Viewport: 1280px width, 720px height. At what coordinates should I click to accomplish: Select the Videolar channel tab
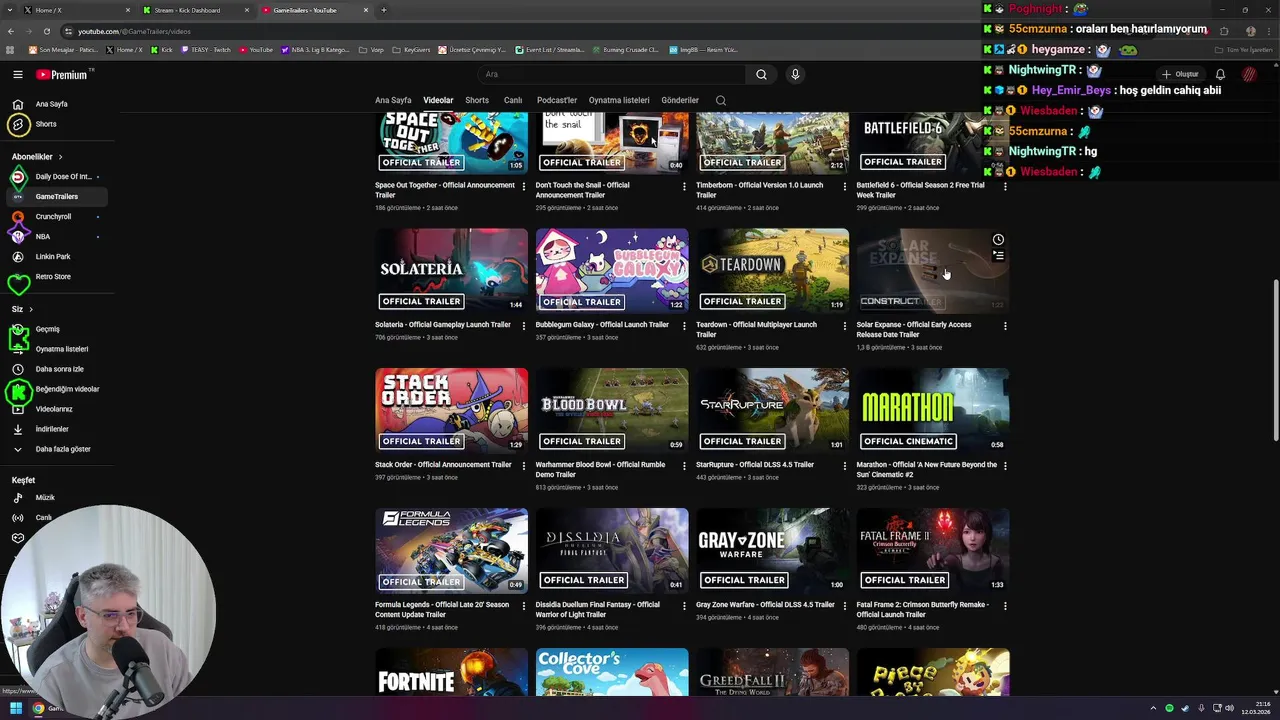[438, 100]
